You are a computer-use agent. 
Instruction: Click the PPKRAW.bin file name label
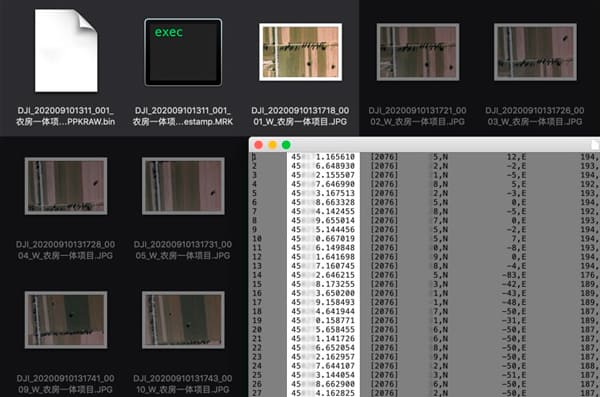click(x=65, y=116)
